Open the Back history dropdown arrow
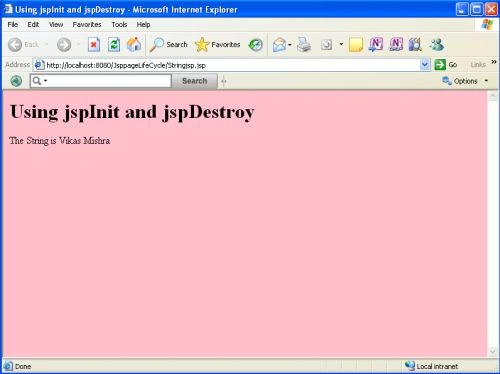The height and width of the screenshot is (374, 500). coord(47,44)
